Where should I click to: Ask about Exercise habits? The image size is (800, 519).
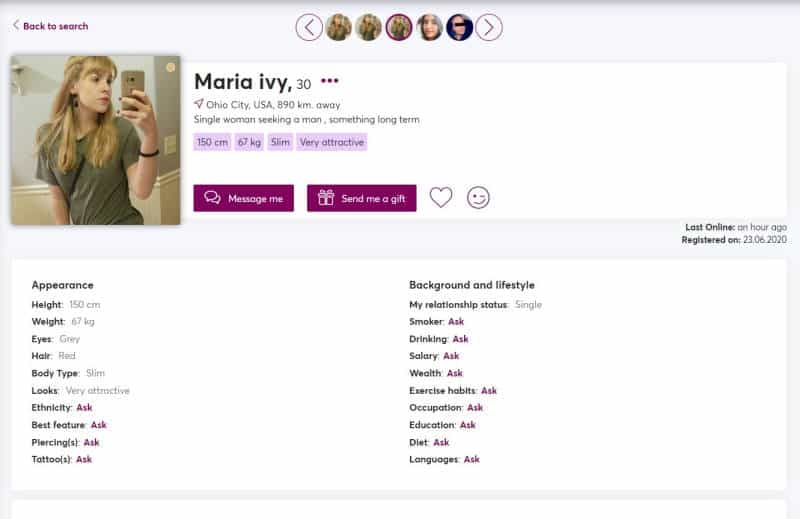point(489,390)
